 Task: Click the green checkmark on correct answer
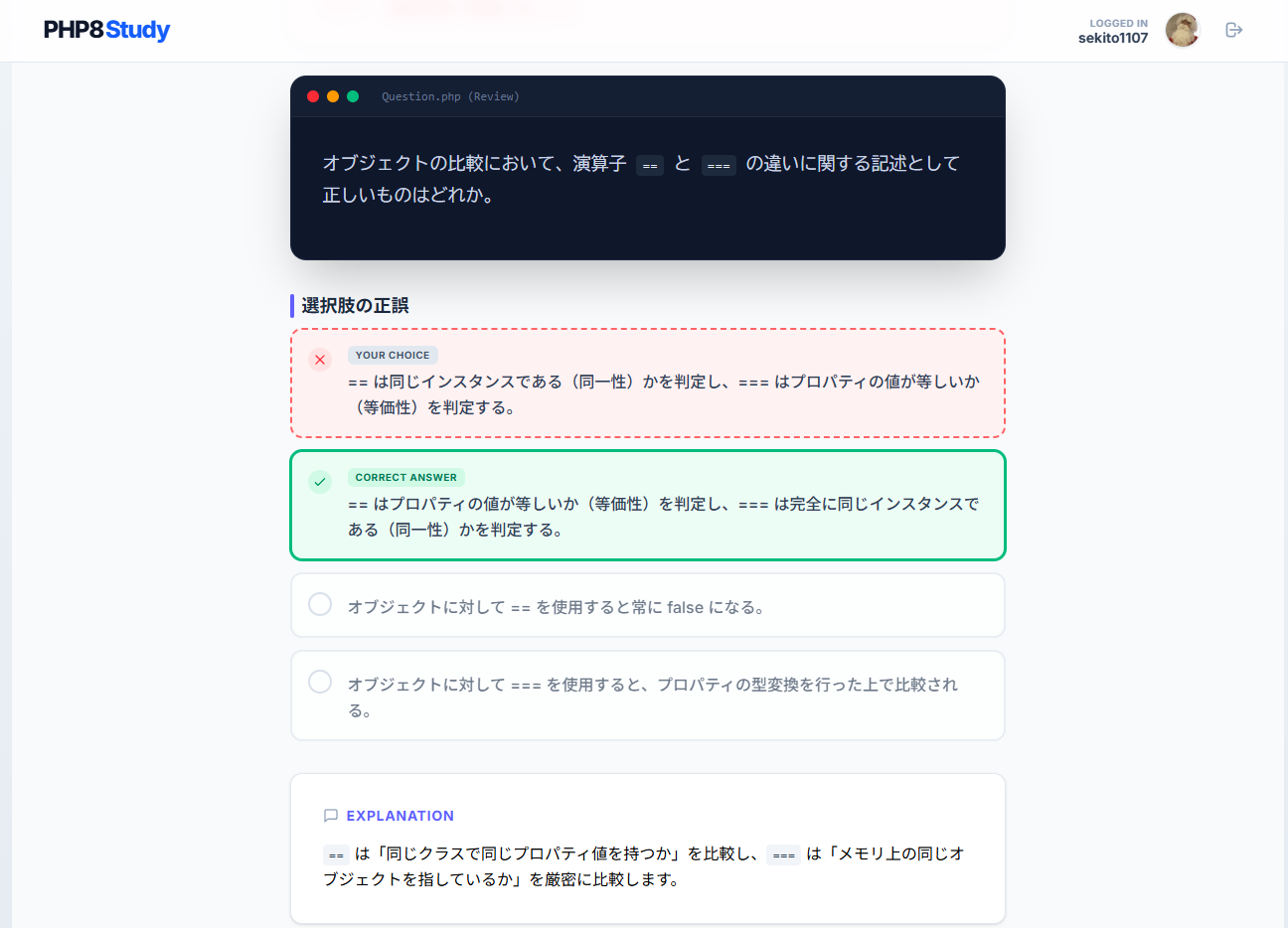[319, 482]
